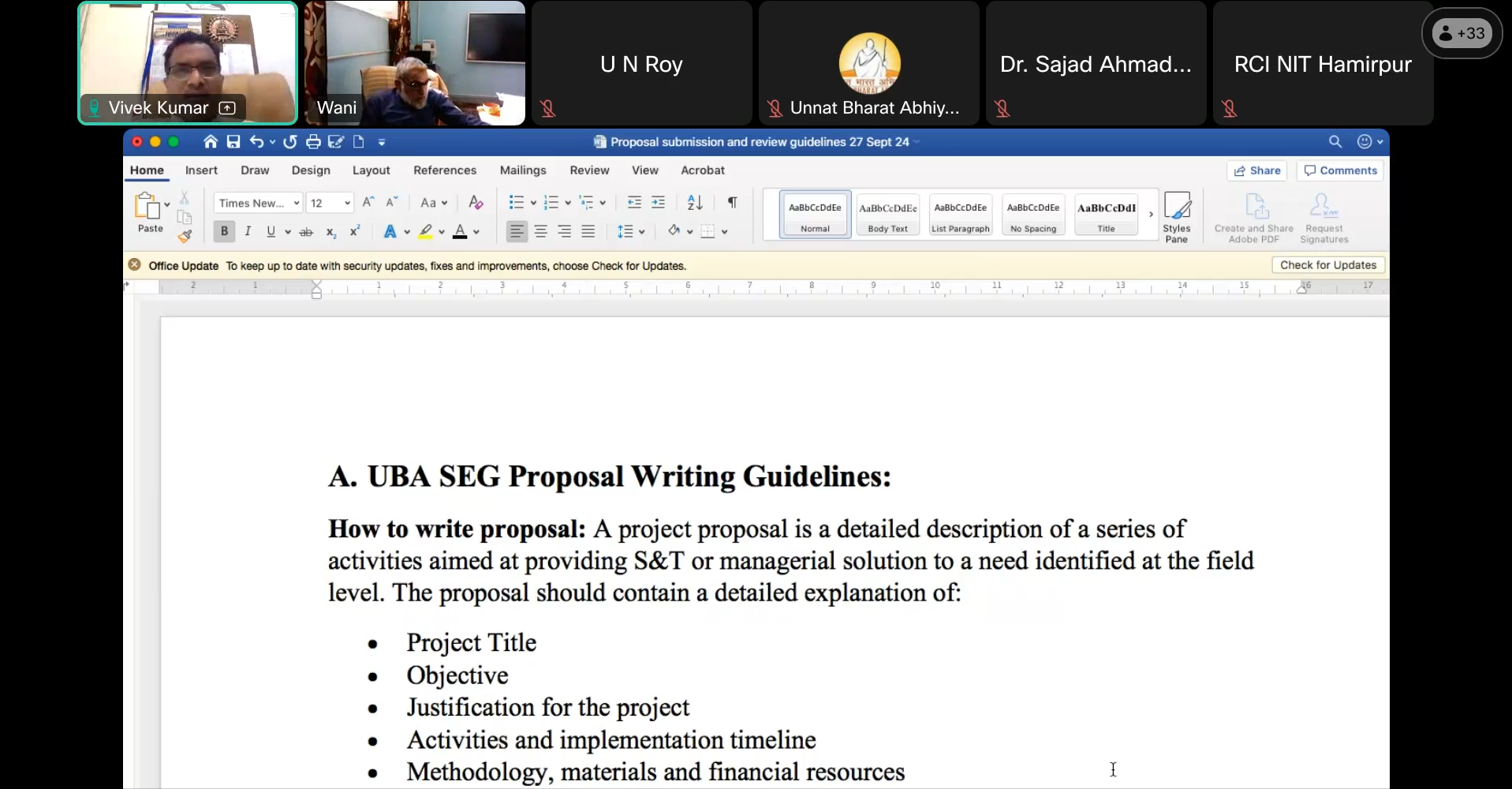The image size is (1512, 789).
Task: Apply yellow text highlight color
Action: (x=426, y=231)
